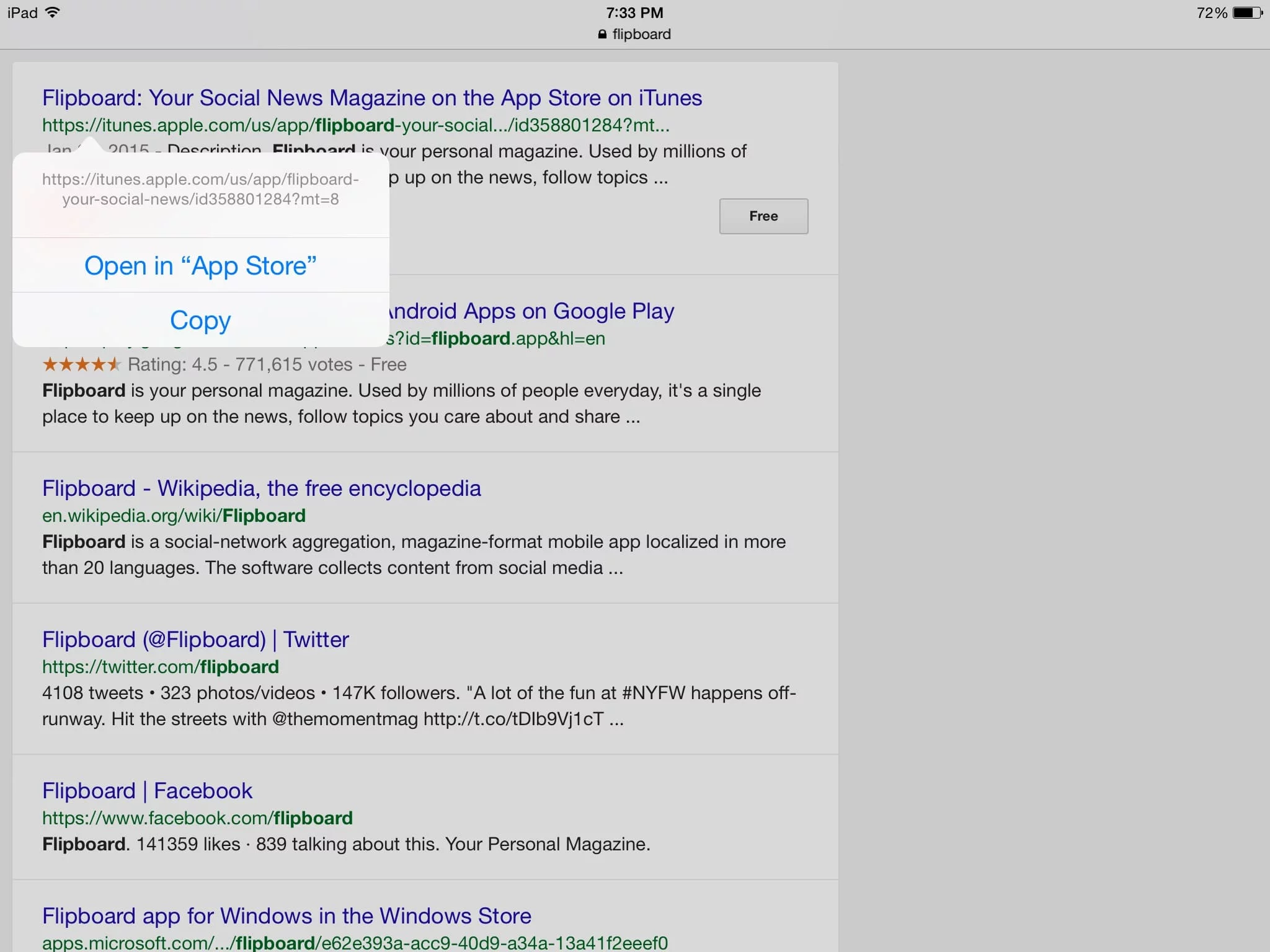The image size is (1270, 952).
Task: Tap the star rating on Google Play result
Action: [81, 364]
